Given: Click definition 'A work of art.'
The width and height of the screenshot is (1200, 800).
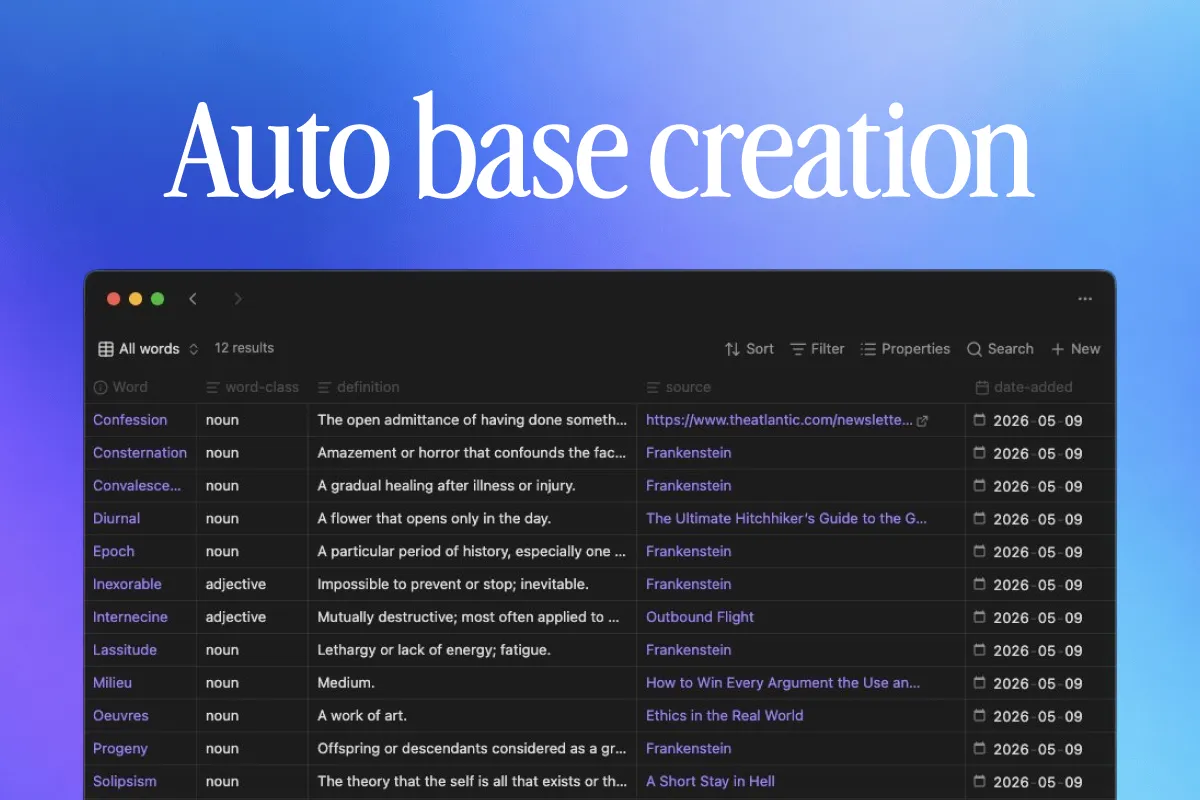Looking at the screenshot, I should coord(362,716).
